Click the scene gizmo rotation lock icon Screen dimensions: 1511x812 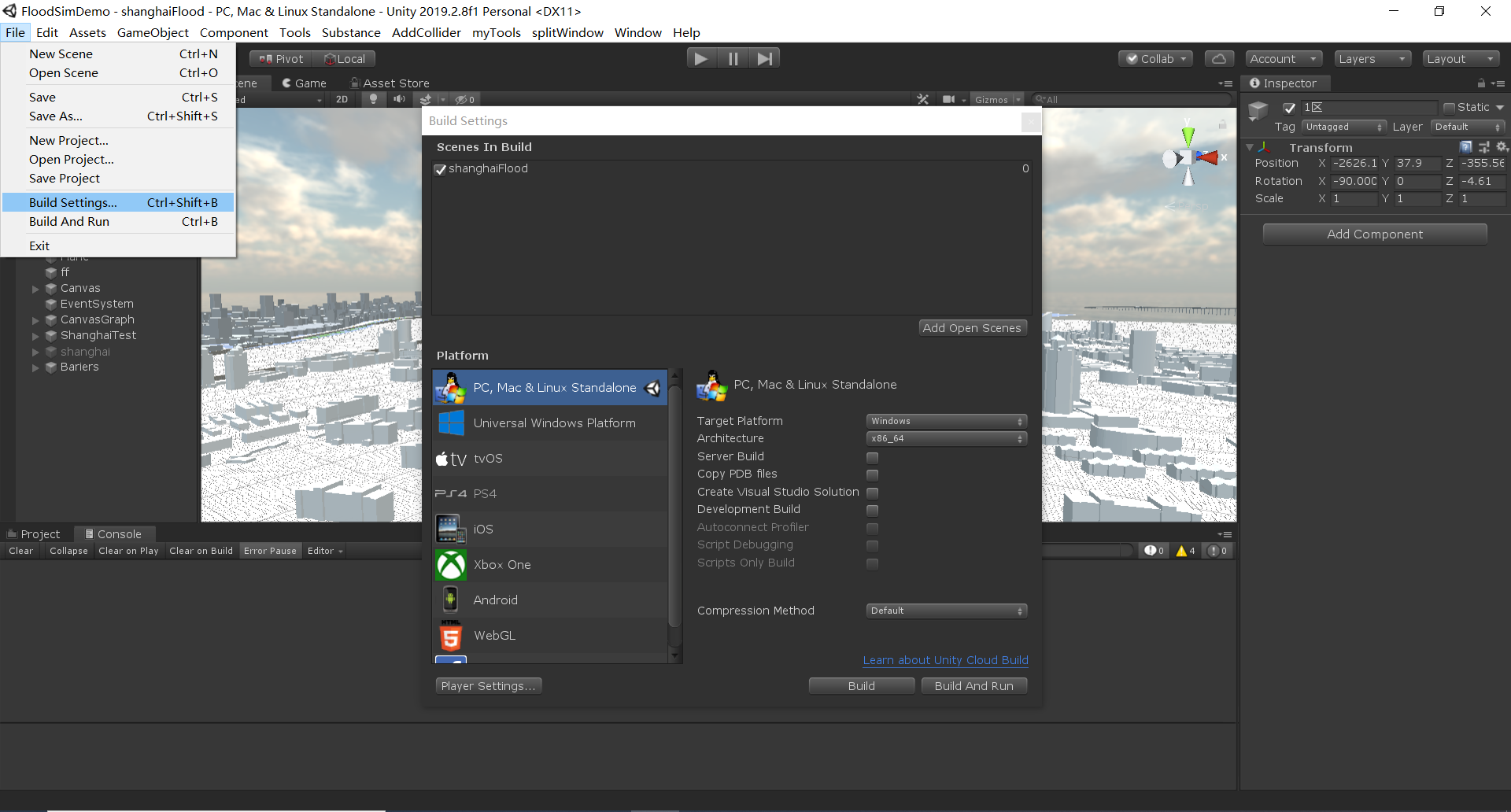point(1222,124)
